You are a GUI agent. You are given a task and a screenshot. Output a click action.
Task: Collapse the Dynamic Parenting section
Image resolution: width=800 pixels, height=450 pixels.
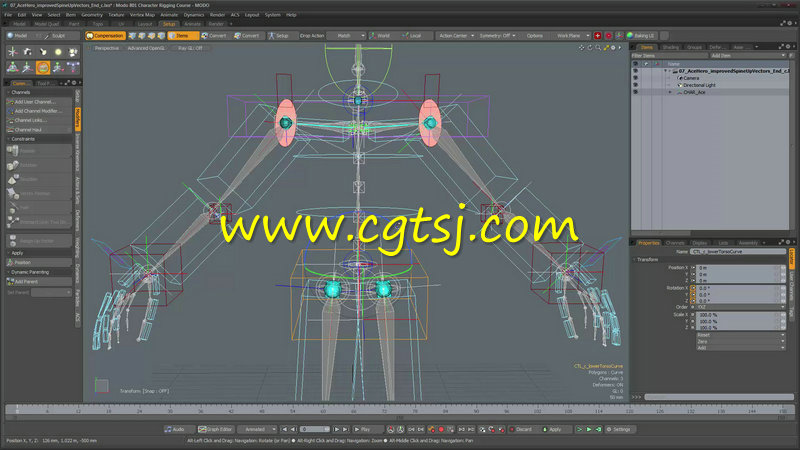[x=9, y=272]
